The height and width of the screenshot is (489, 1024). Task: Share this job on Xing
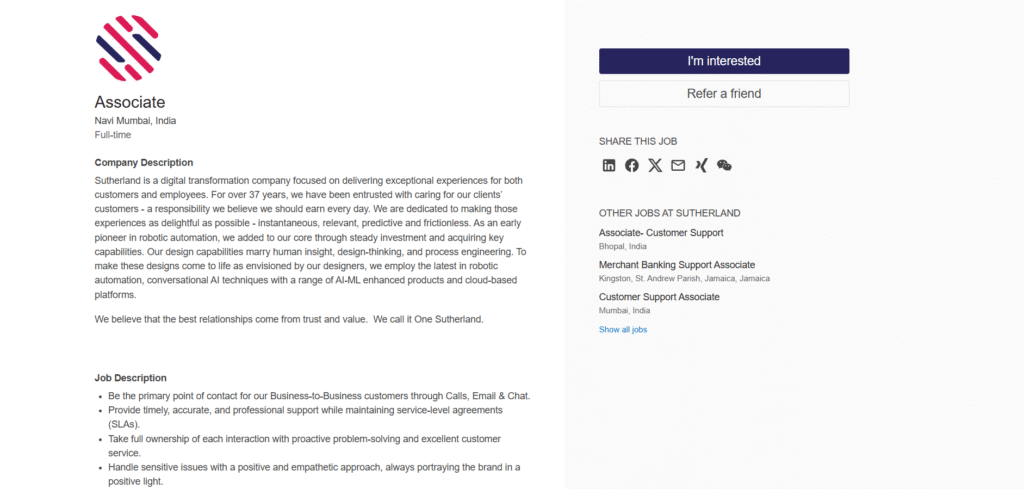pos(701,165)
